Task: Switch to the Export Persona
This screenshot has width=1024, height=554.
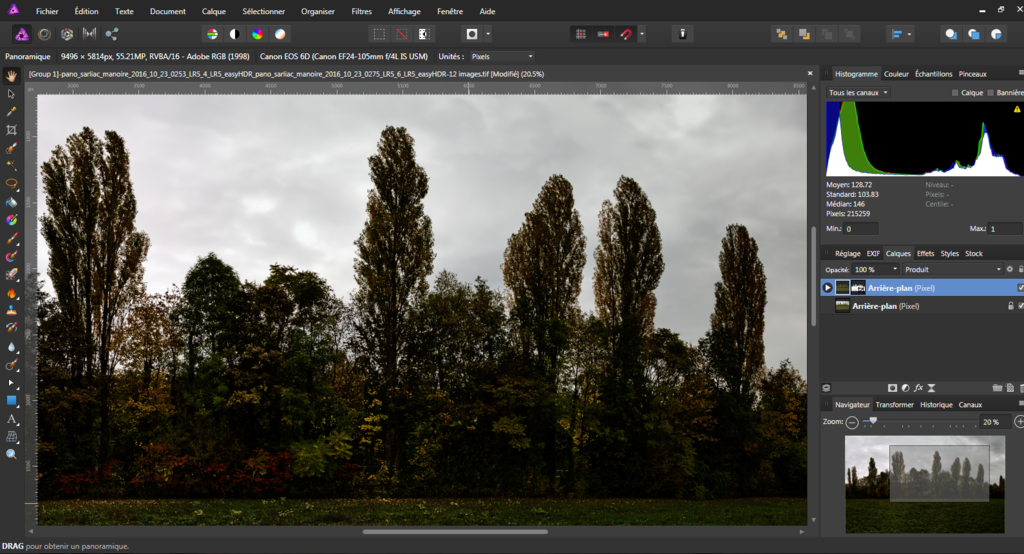Action: pos(112,34)
